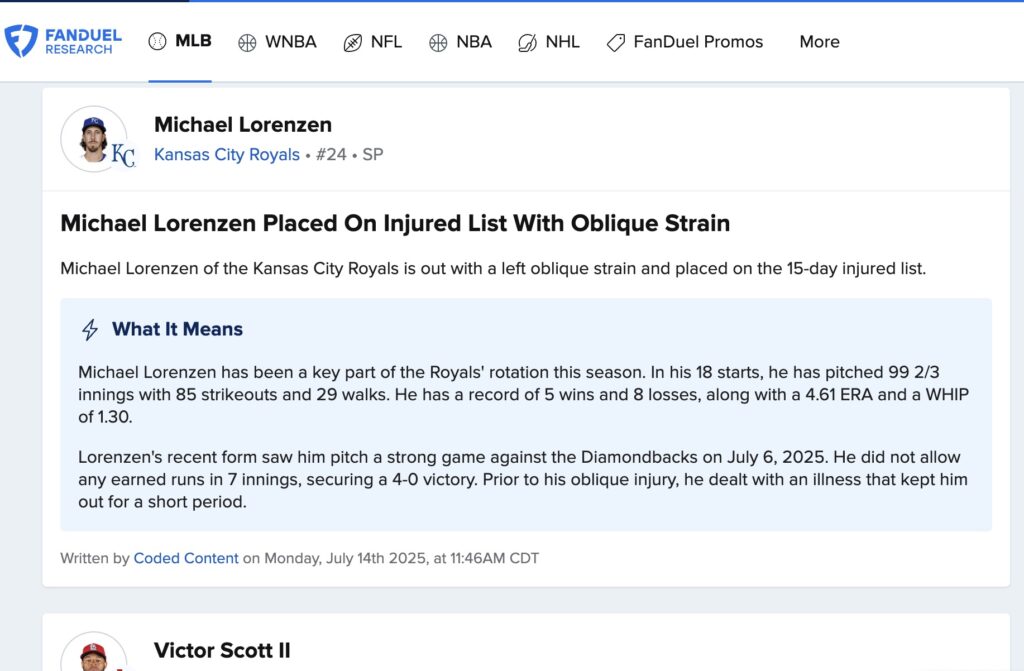The height and width of the screenshot is (671, 1024).
Task: Click the football icon beside NFL
Action: point(353,42)
